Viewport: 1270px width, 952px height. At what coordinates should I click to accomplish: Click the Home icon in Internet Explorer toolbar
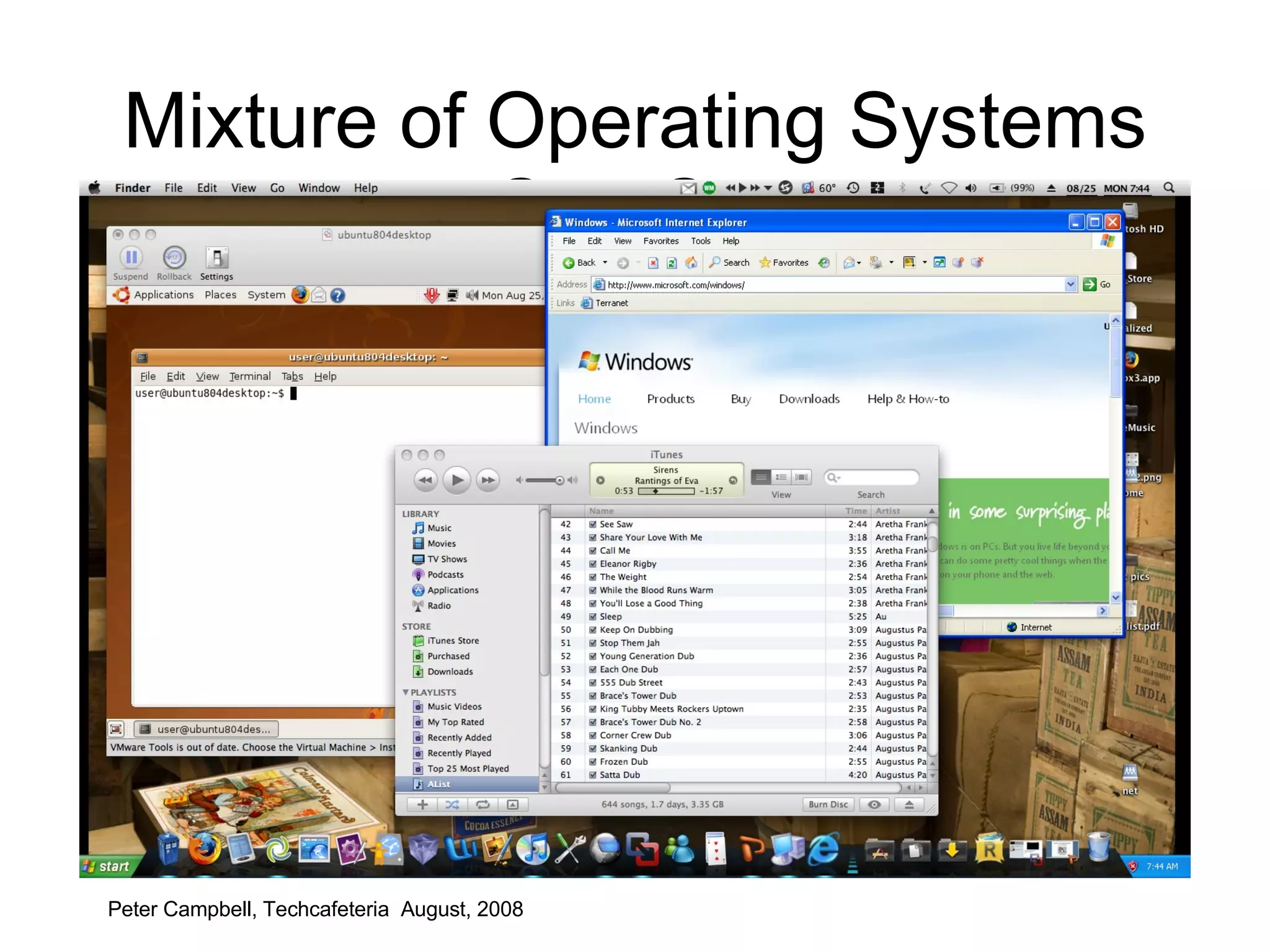pos(691,263)
